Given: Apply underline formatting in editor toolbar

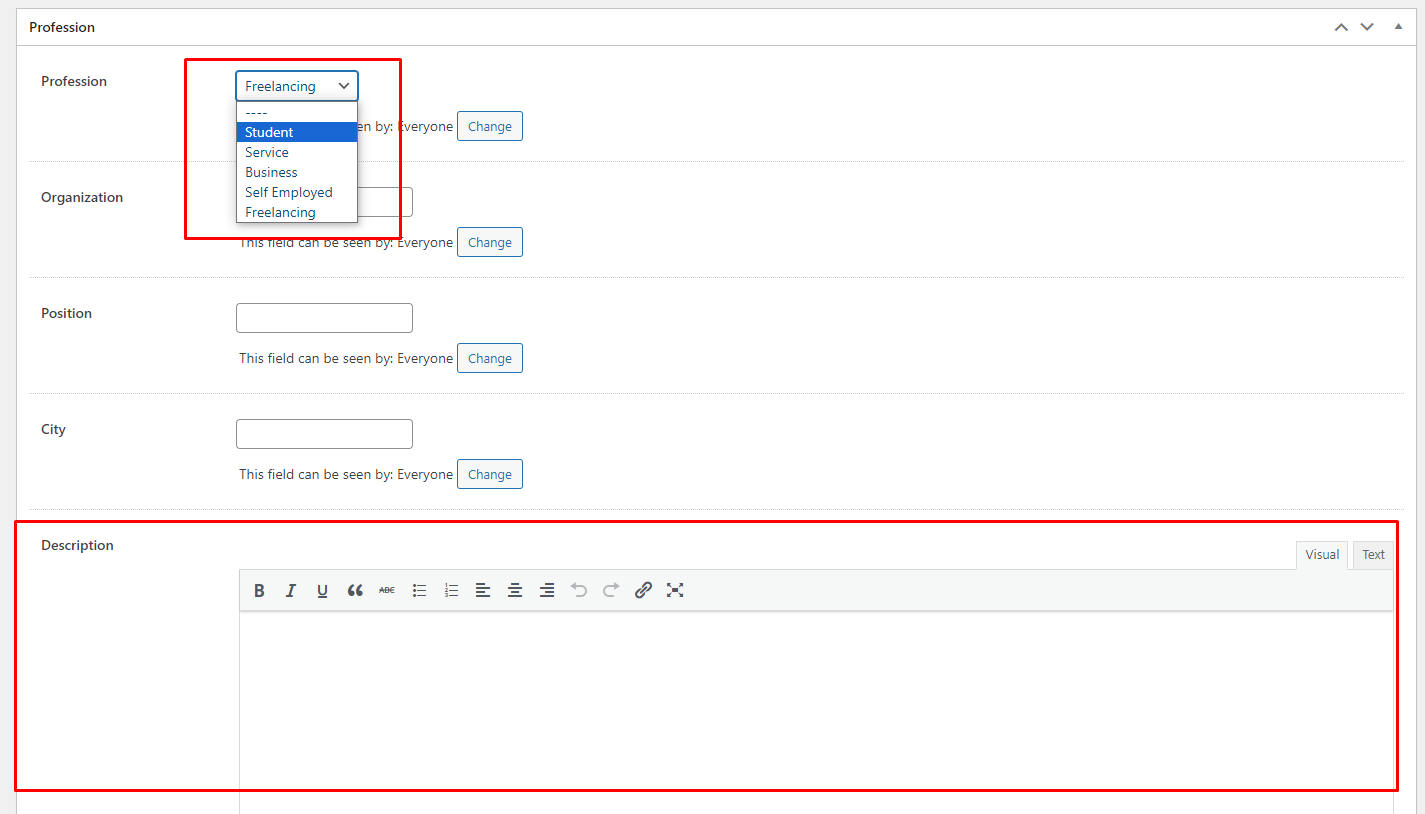Looking at the screenshot, I should [x=323, y=590].
